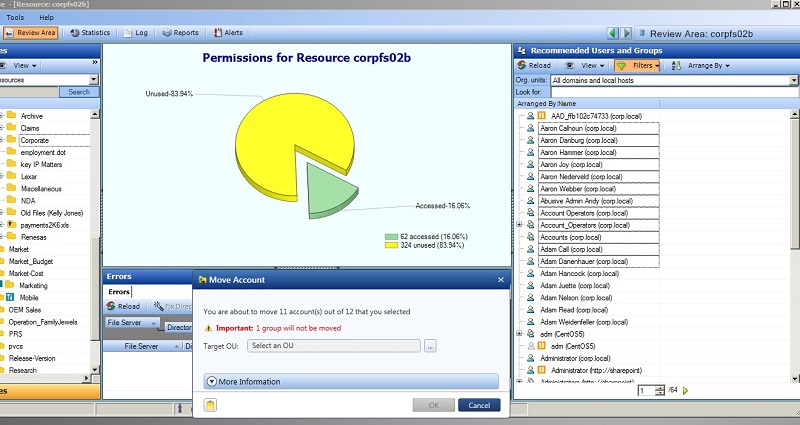The width and height of the screenshot is (800, 425).
Task: Open the Filters dropdown
Action: tap(637, 65)
